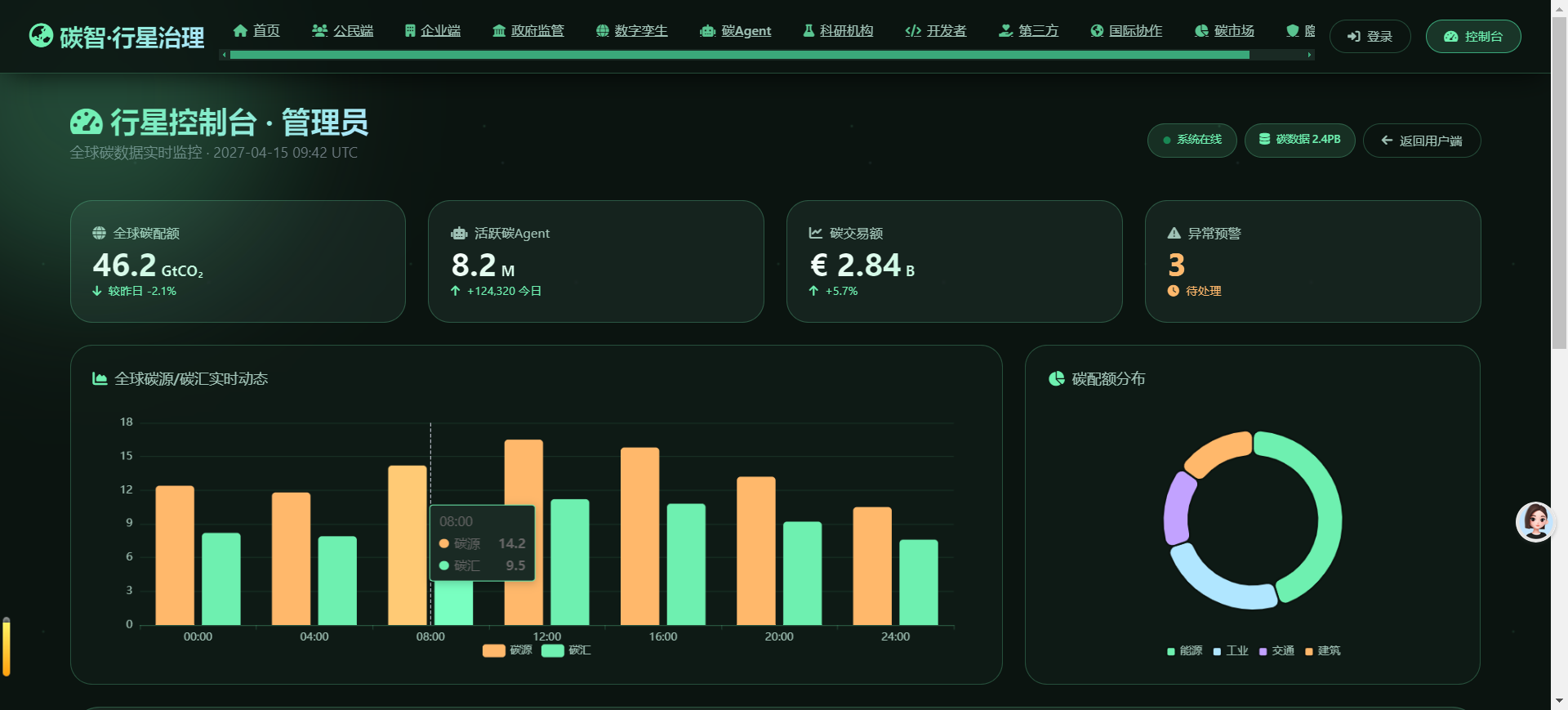Toggle 建筑 in the donut chart legend

[x=1323, y=651]
